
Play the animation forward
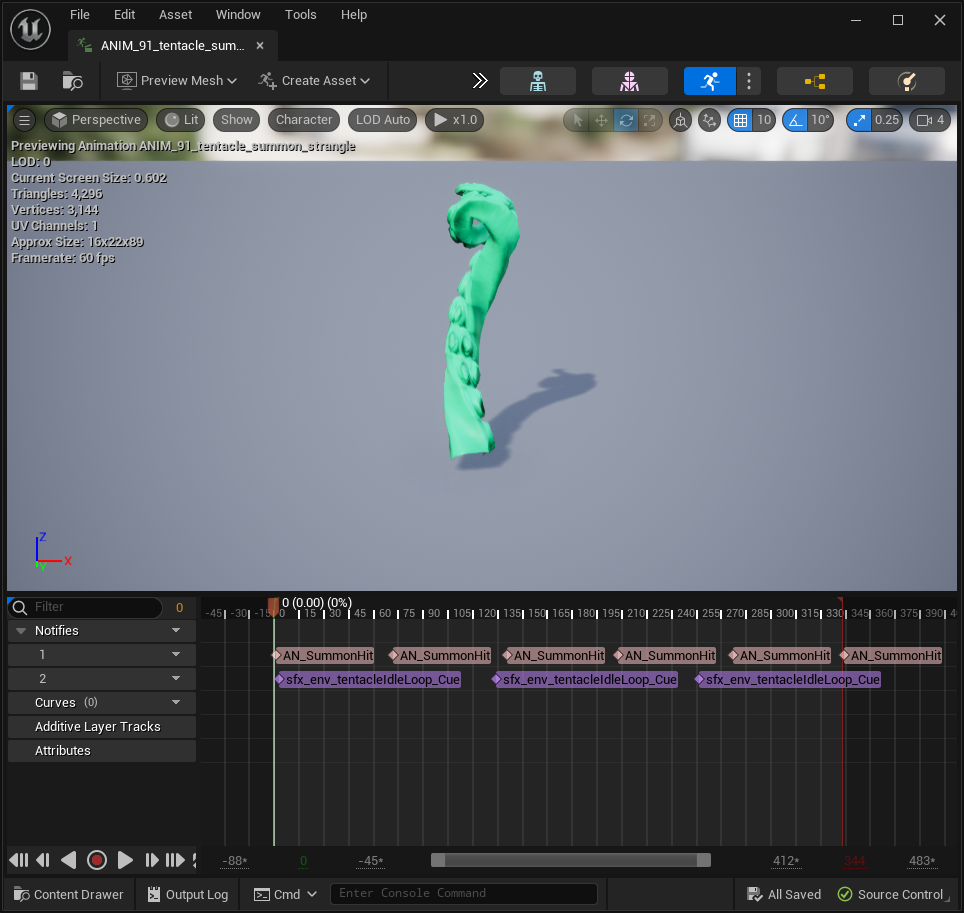(x=125, y=860)
